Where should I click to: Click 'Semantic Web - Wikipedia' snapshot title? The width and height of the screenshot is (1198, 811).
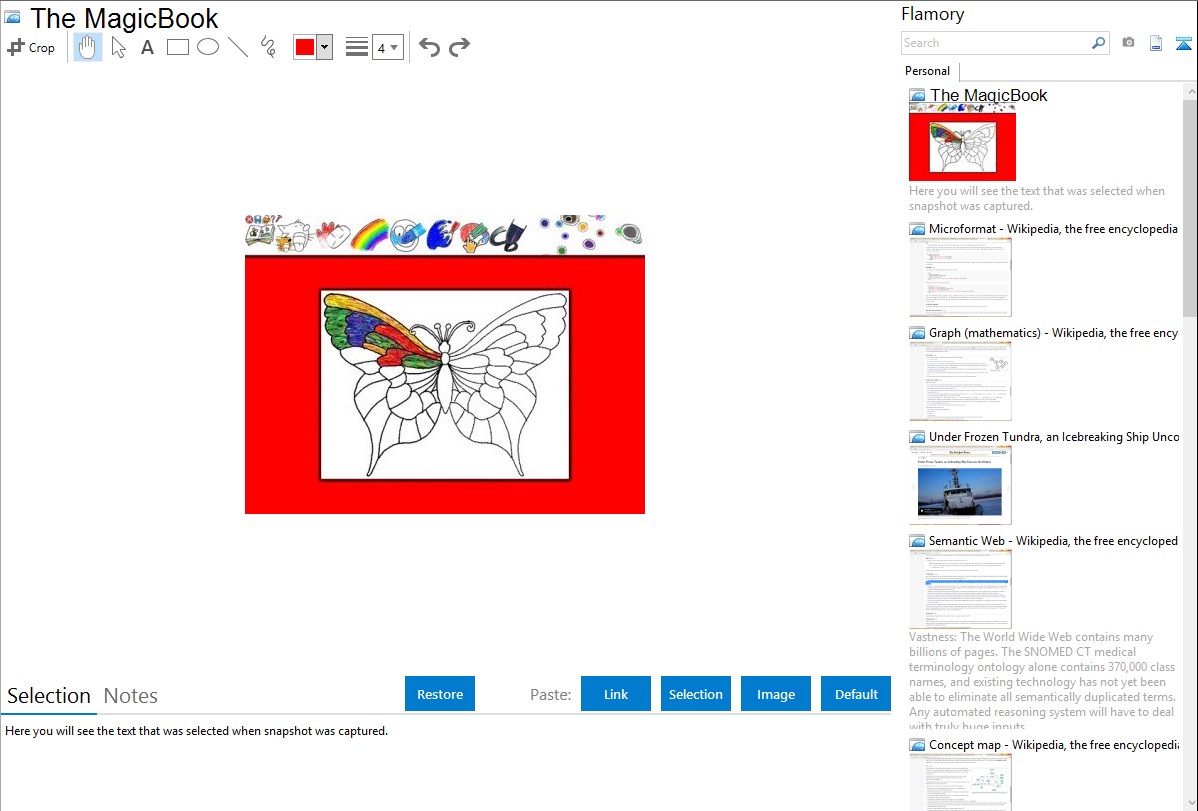(1053, 540)
